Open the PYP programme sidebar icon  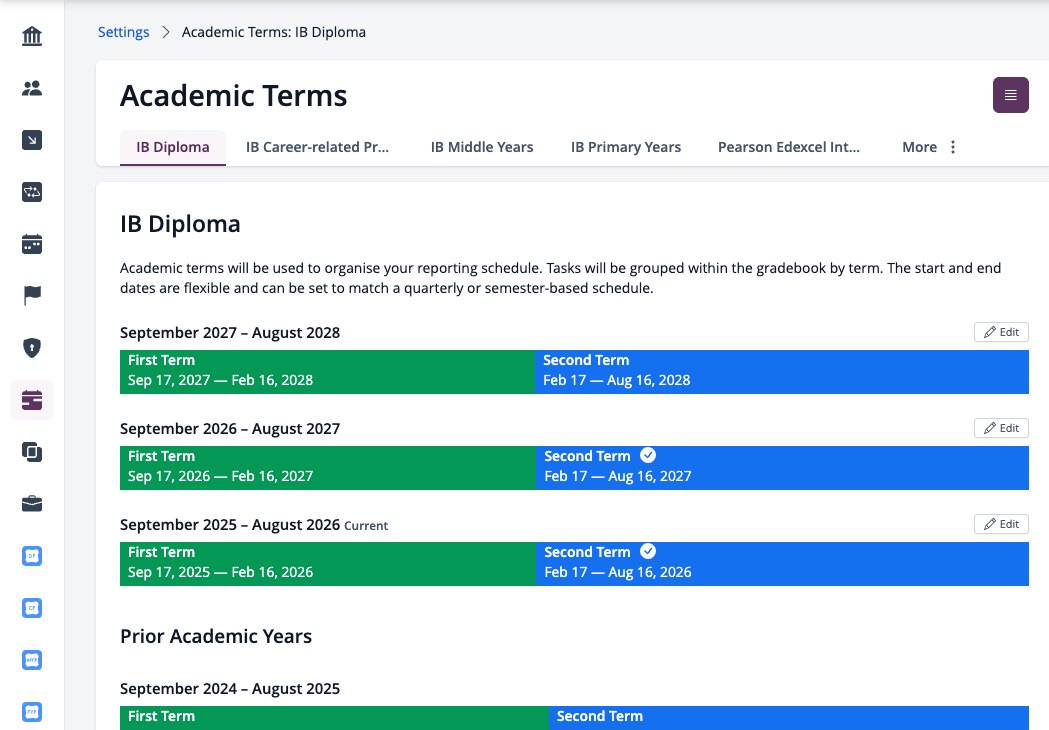coord(31,711)
